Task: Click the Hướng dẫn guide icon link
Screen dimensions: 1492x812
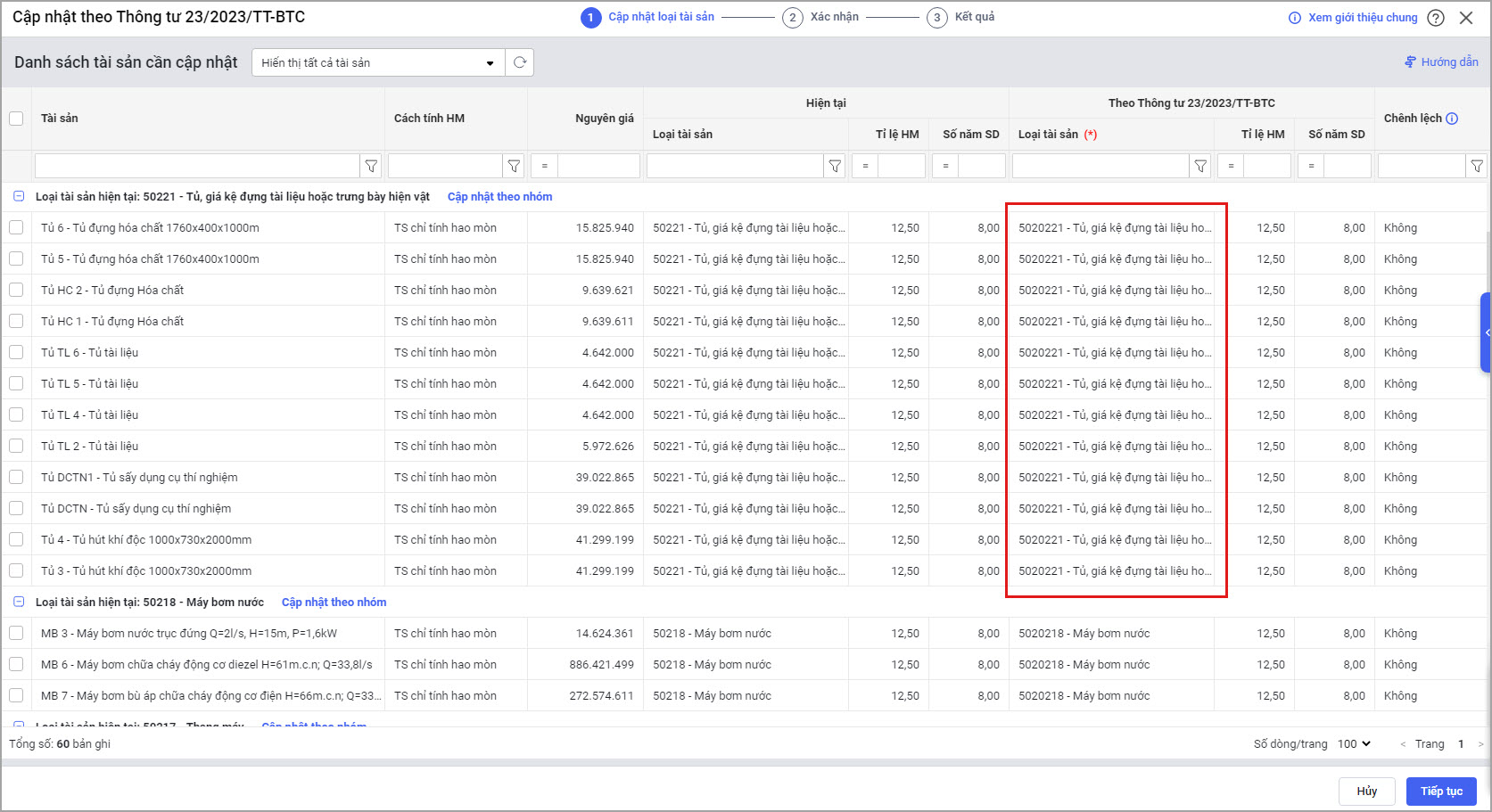Action: tap(1441, 62)
